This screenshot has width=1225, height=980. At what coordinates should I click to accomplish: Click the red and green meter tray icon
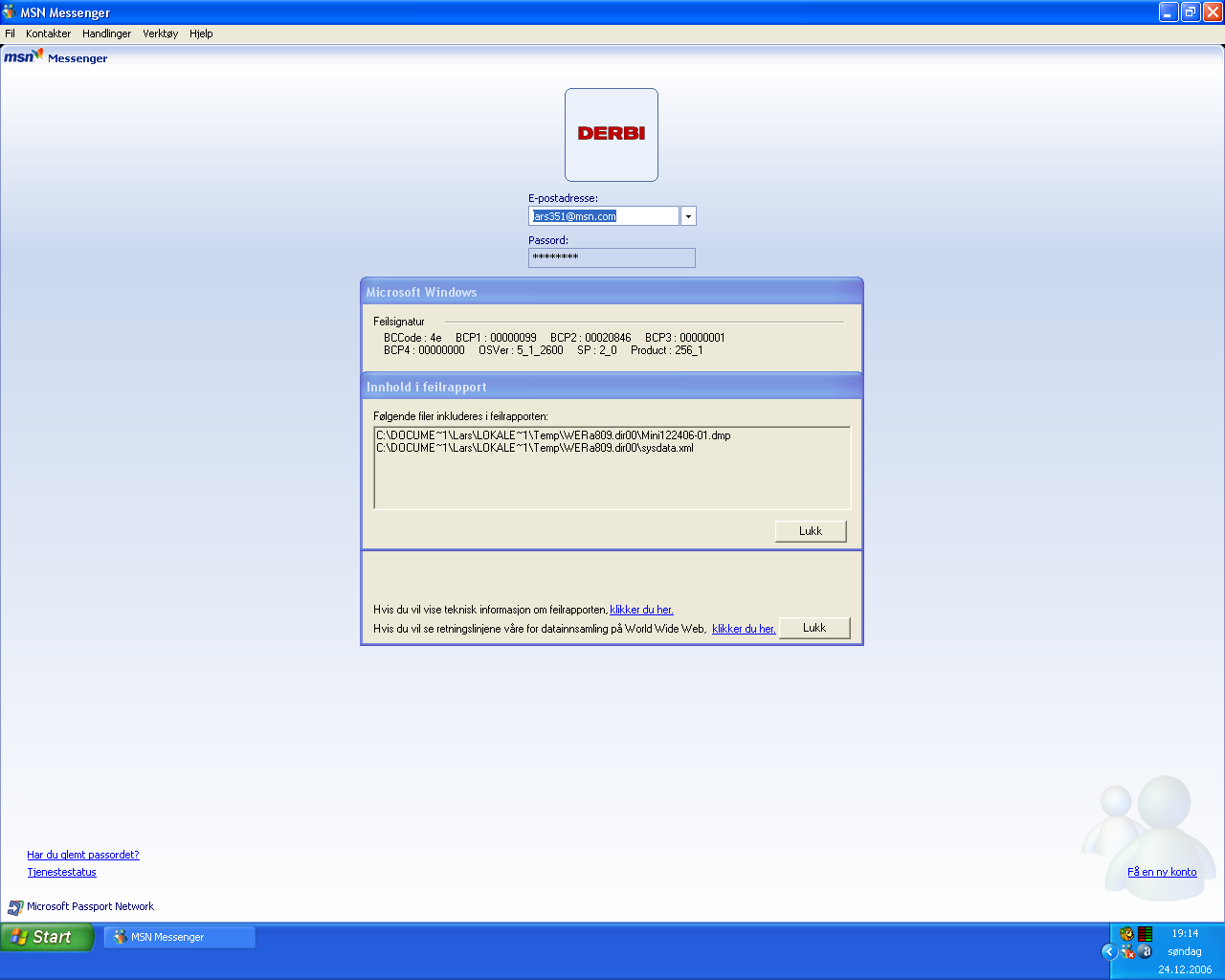click(x=1145, y=934)
